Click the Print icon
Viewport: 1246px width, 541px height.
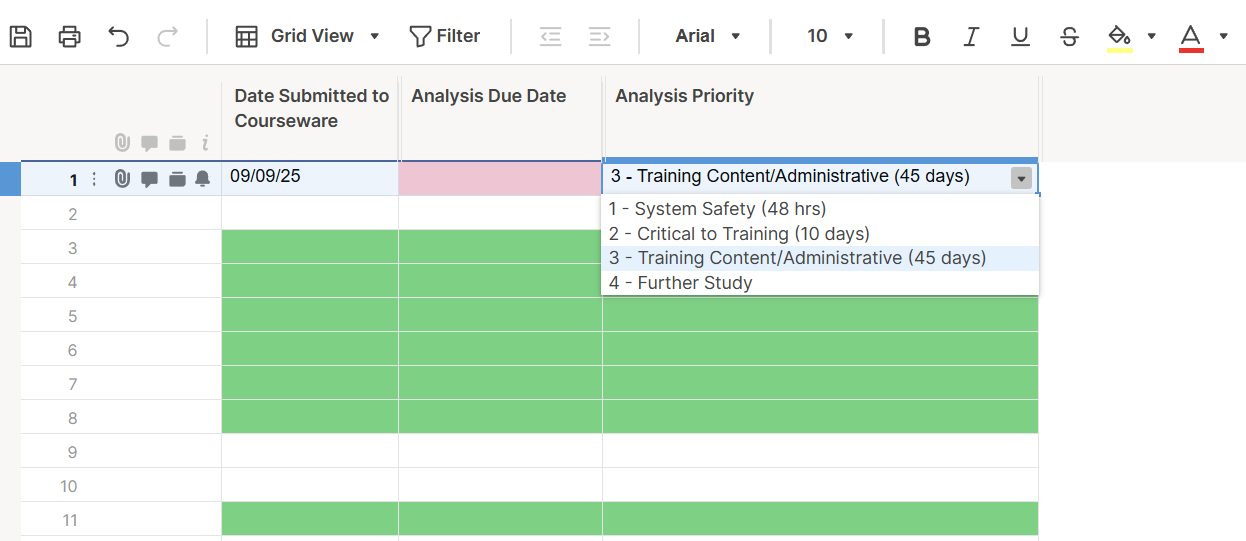(x=69, y=37)
